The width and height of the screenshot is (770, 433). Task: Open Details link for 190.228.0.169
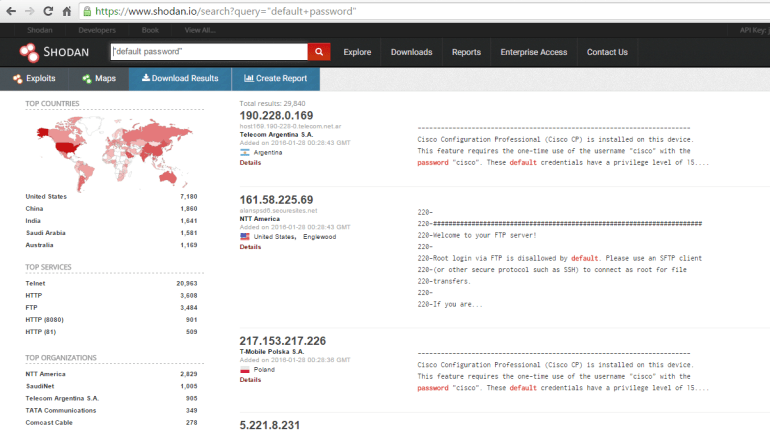[250, 162]
